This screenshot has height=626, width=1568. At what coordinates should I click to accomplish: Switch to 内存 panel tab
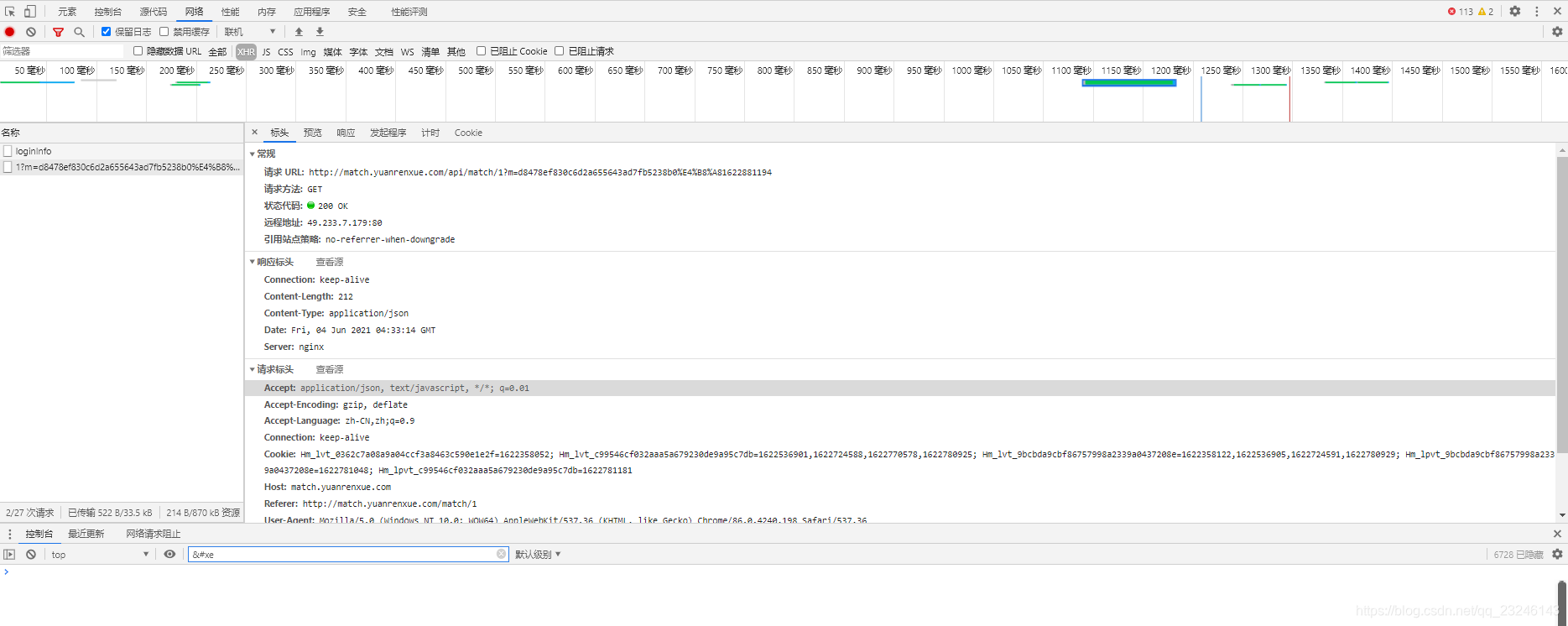pos(267,12)
